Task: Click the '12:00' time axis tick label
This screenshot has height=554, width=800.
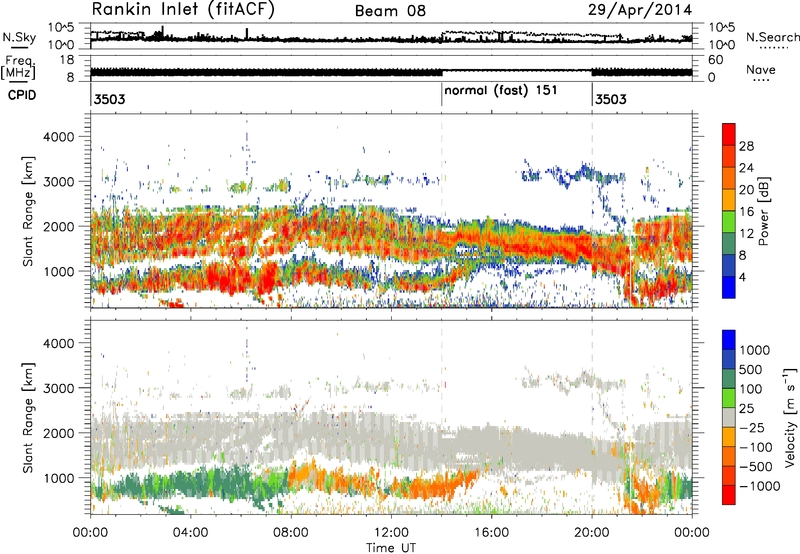Action: point(391,533)
